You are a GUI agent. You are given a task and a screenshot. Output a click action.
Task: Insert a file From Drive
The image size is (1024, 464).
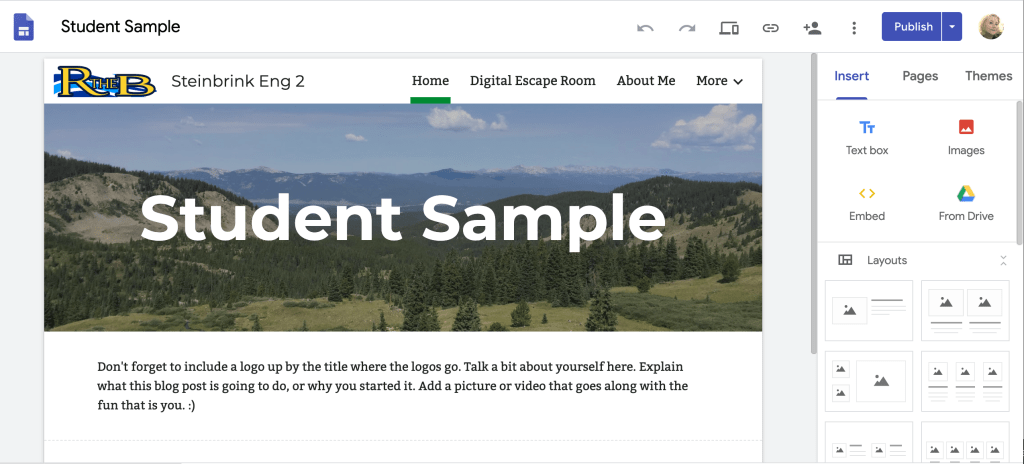click(x=965, y=203)
